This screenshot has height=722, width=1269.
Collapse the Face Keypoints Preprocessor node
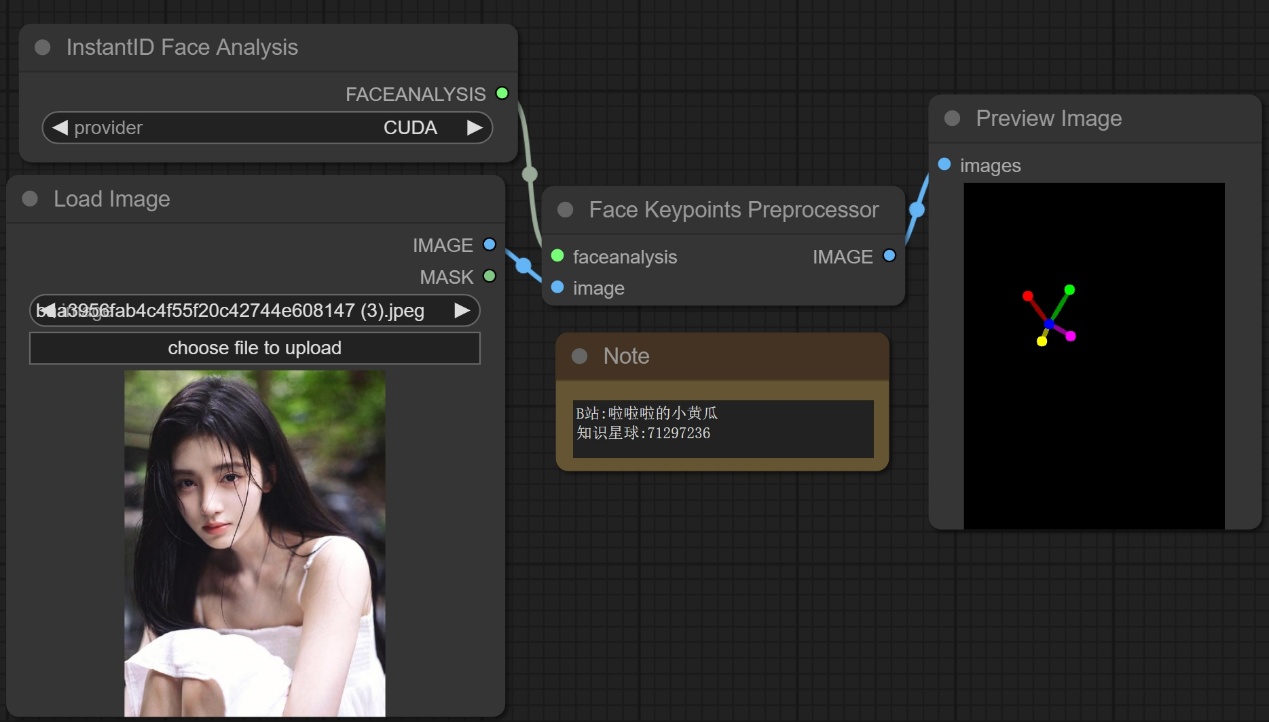[x=565, y=210]
